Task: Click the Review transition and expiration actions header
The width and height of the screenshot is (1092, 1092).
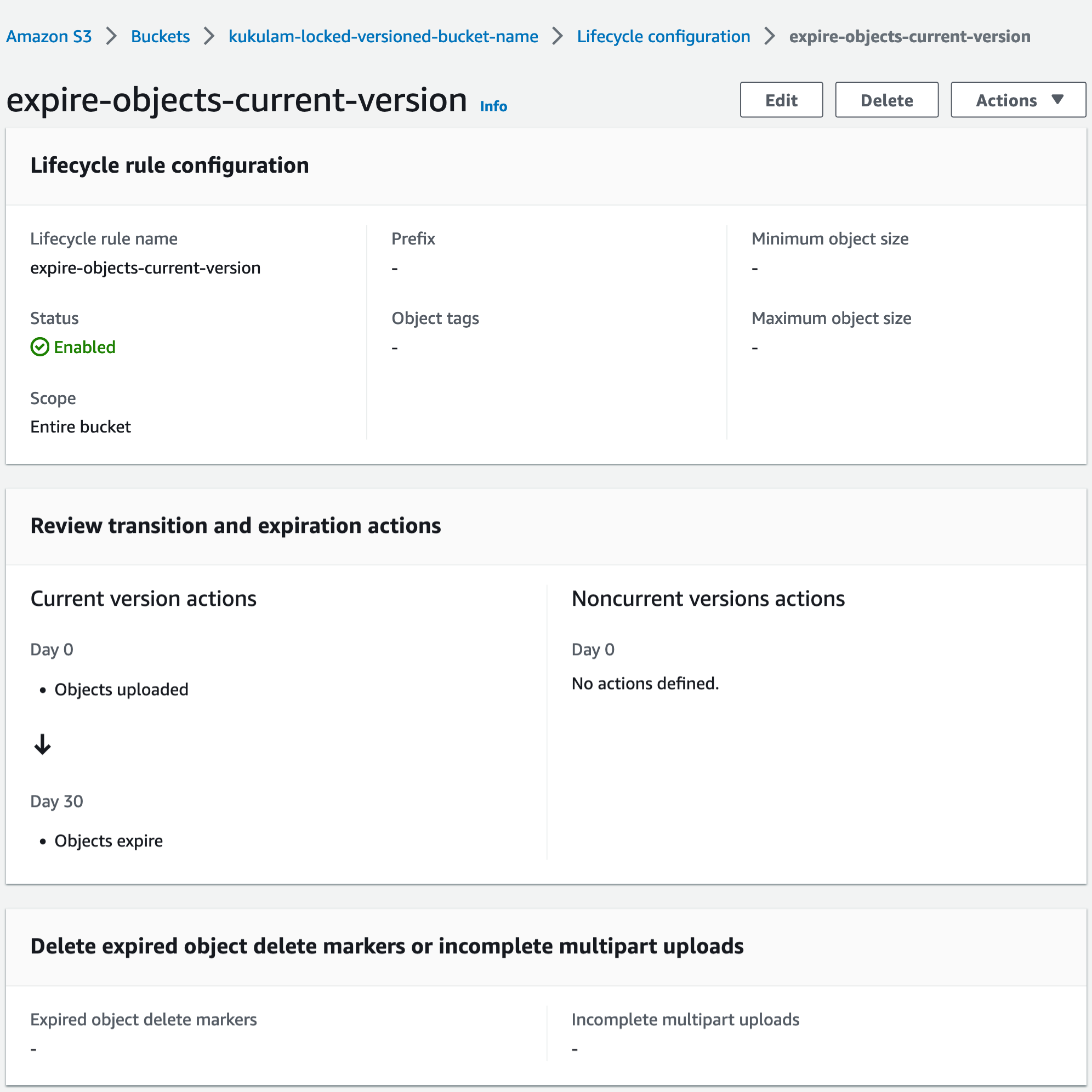Action: [x=236, y=526]
